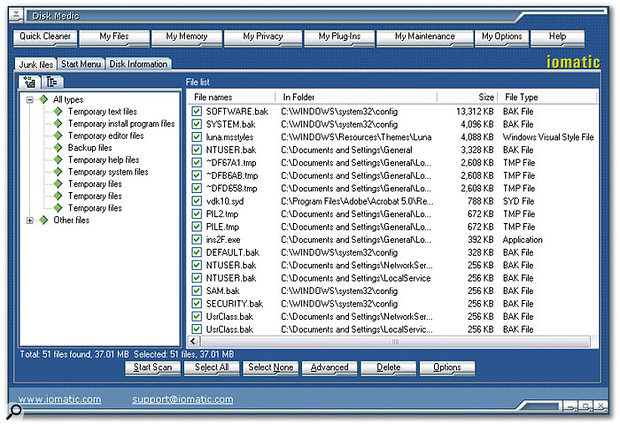The height and width of the screenshot is (426, 620).
Task: Toggle checkbox for ~DF67A1.tmp
Action: click(197, 163)
